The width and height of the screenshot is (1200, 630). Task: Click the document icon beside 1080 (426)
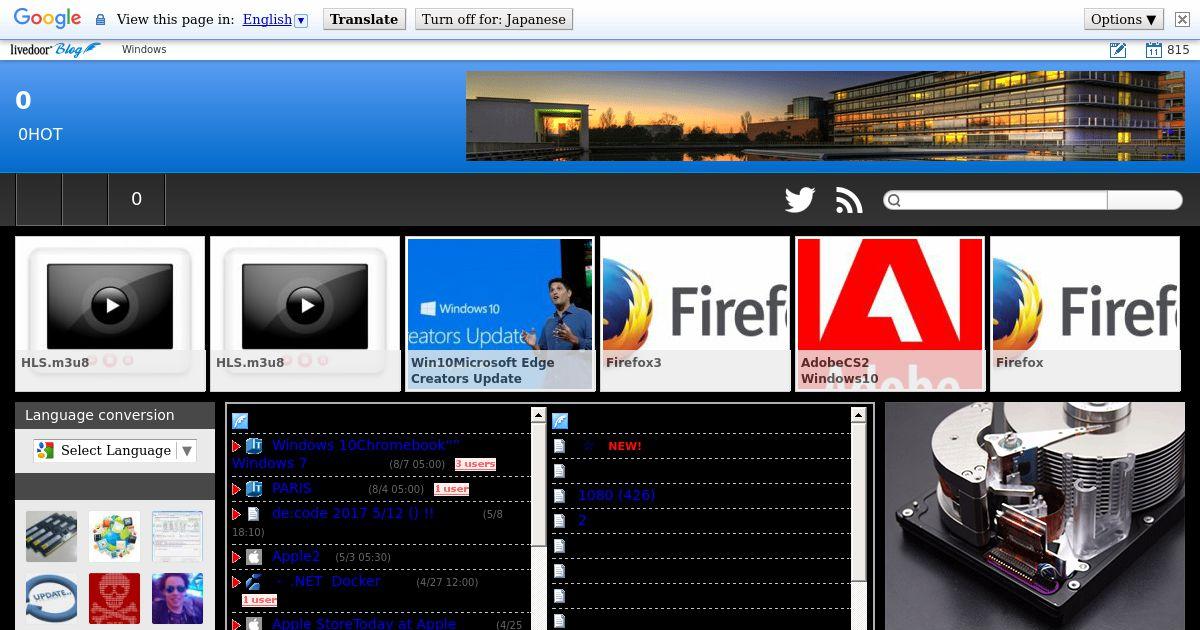click(560, 496)
